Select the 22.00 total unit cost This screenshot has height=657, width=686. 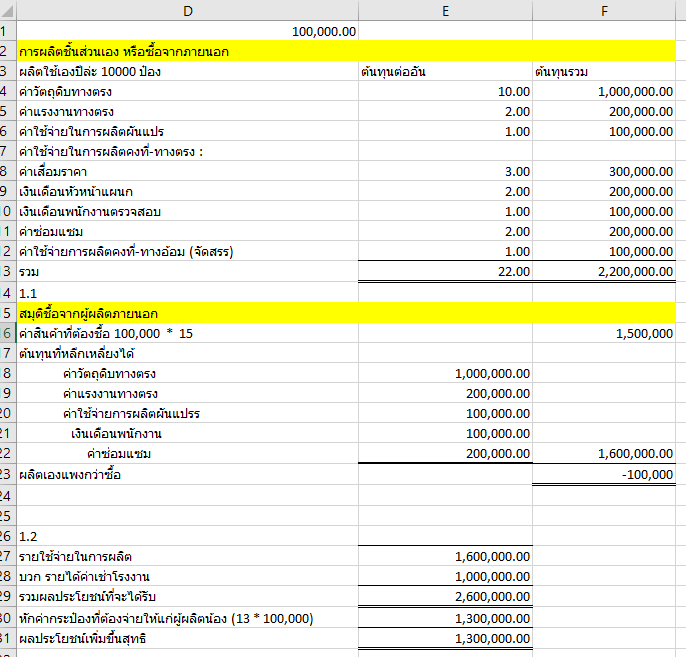(x=445, y=272)
